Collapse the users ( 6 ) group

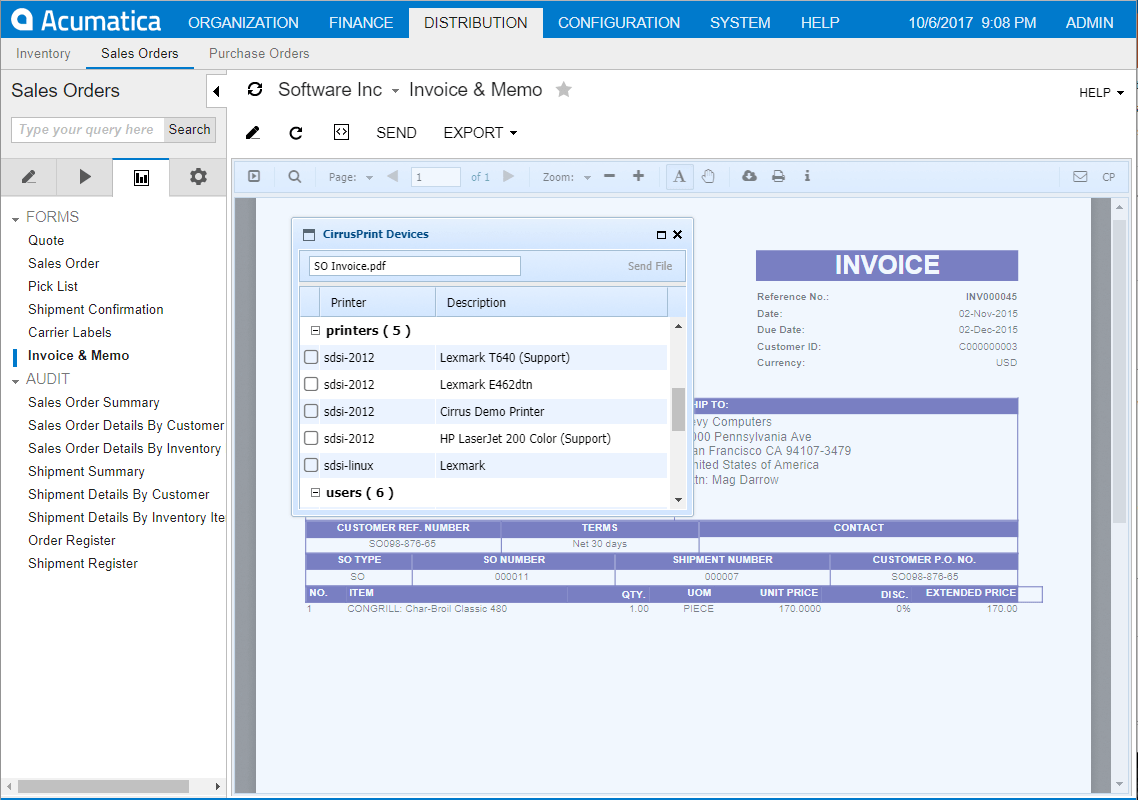(x=316, y=492)
